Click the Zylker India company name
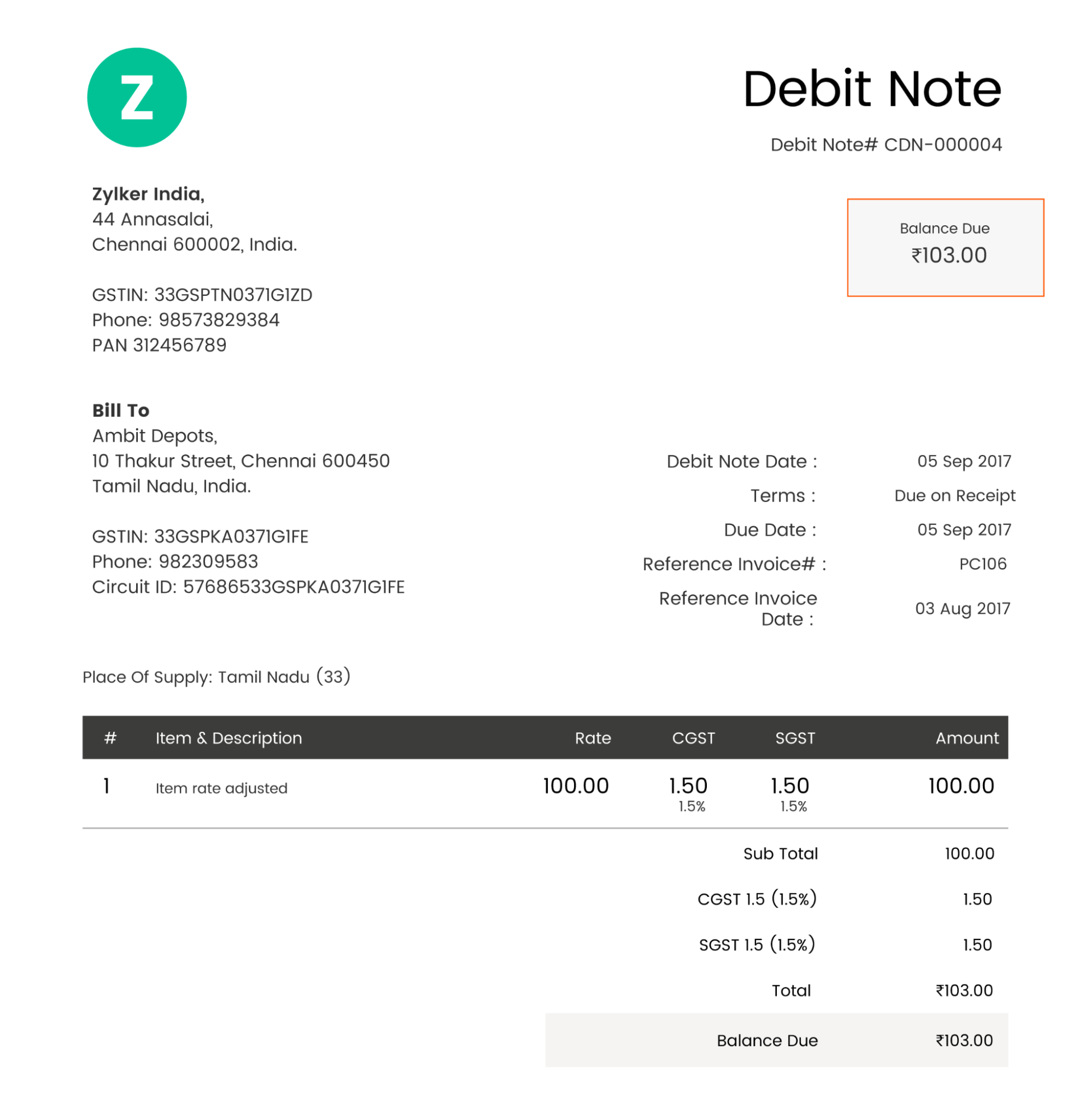The width and height of the screenshot is (1072, 1120). [148, 194]
